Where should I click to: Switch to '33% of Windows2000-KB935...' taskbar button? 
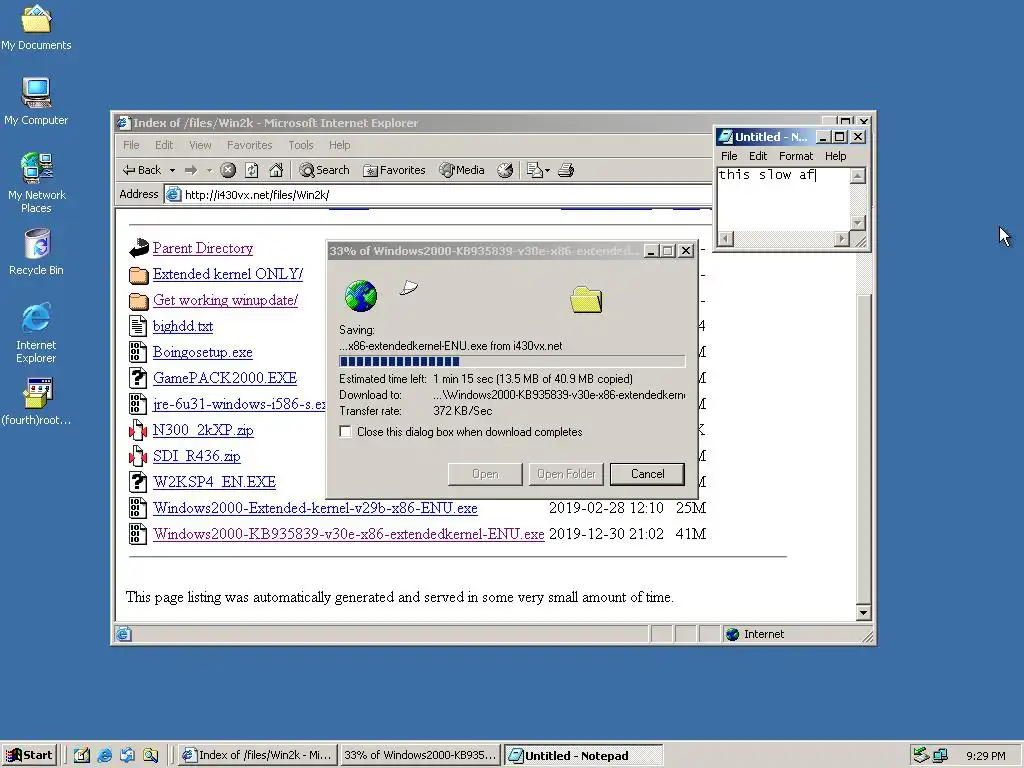coord(421,756)
